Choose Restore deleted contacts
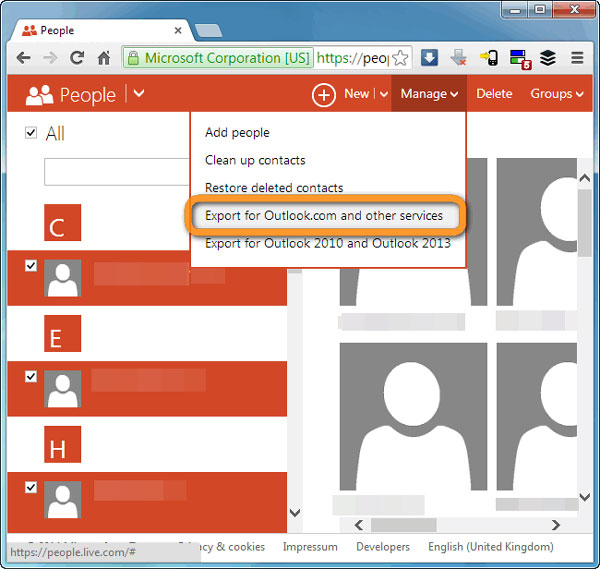This screenshot has height=569, width=600. (x=274, y=188)
